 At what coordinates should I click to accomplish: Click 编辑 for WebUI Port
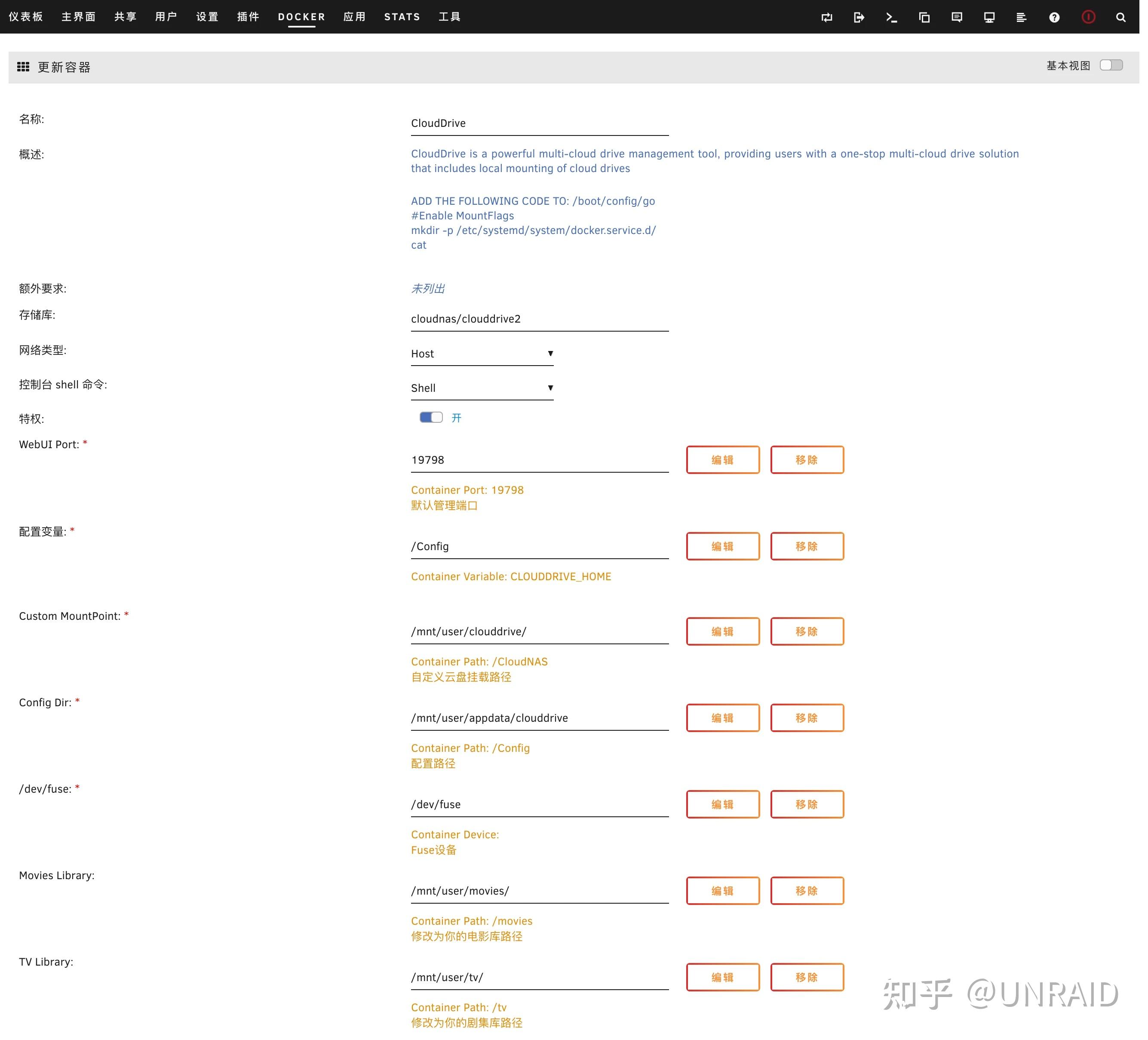click(722, 460)
